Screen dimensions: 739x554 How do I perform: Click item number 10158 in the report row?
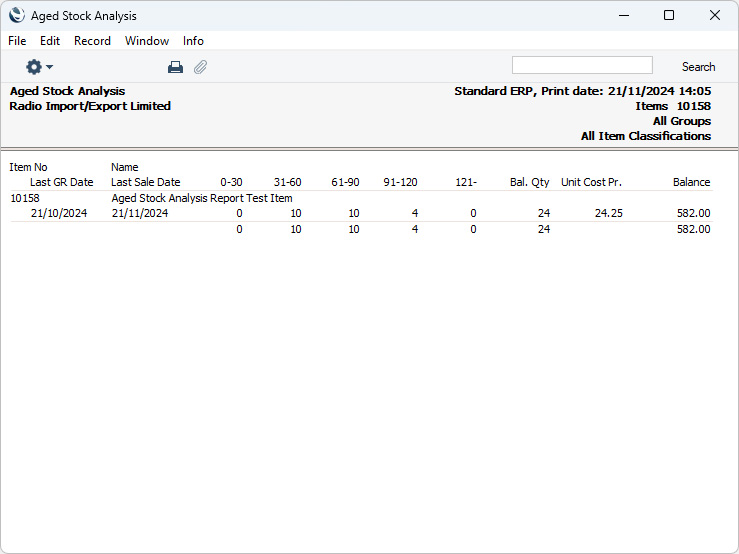click(25, 198)
